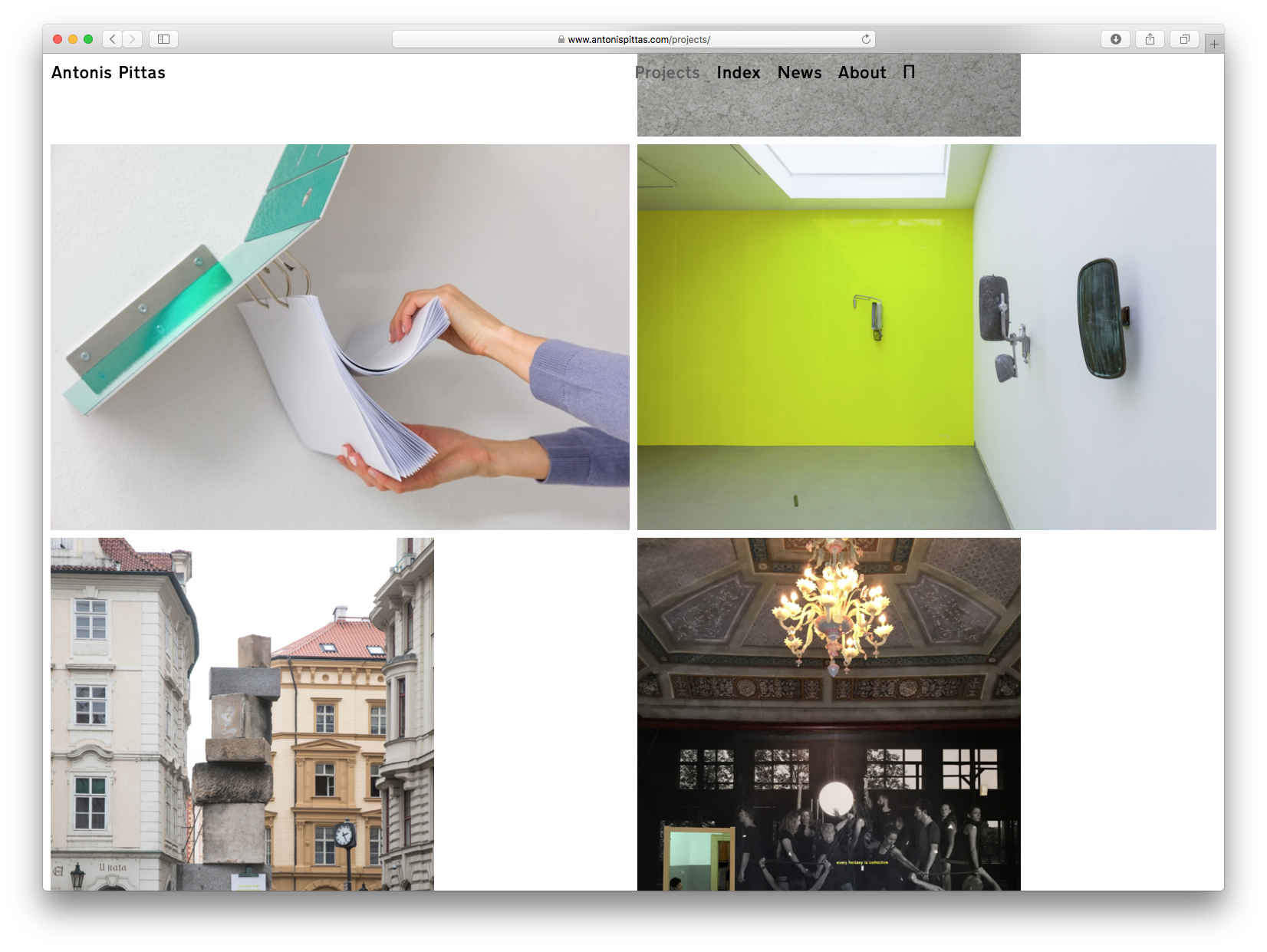Click the Share icon in toolbar
This screenshot has width=1267, height=952.
click(x=1150, y=39)
